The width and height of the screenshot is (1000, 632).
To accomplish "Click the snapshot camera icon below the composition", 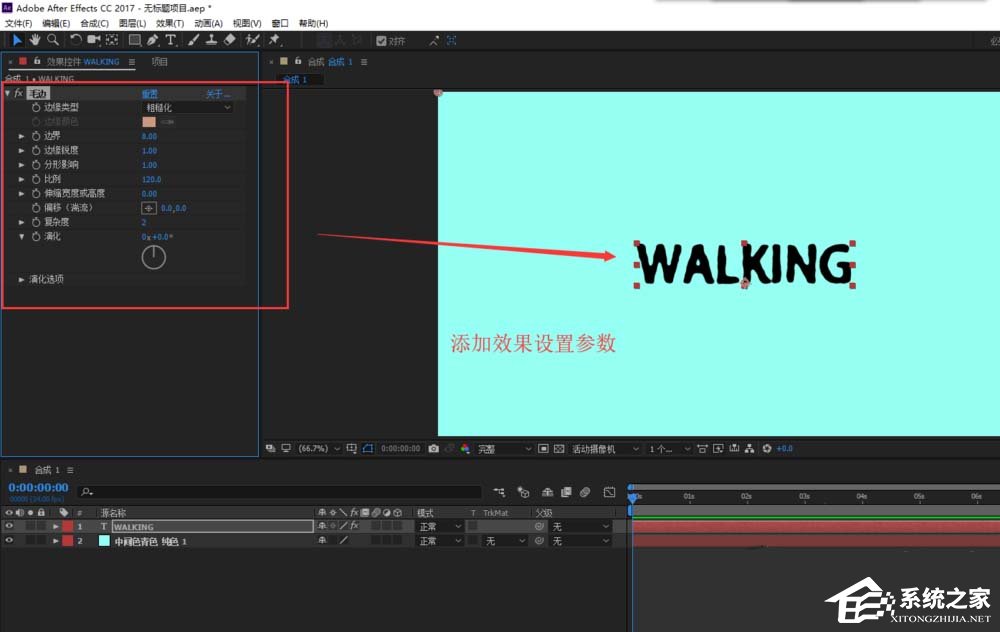I will click(x=433, y=448).
